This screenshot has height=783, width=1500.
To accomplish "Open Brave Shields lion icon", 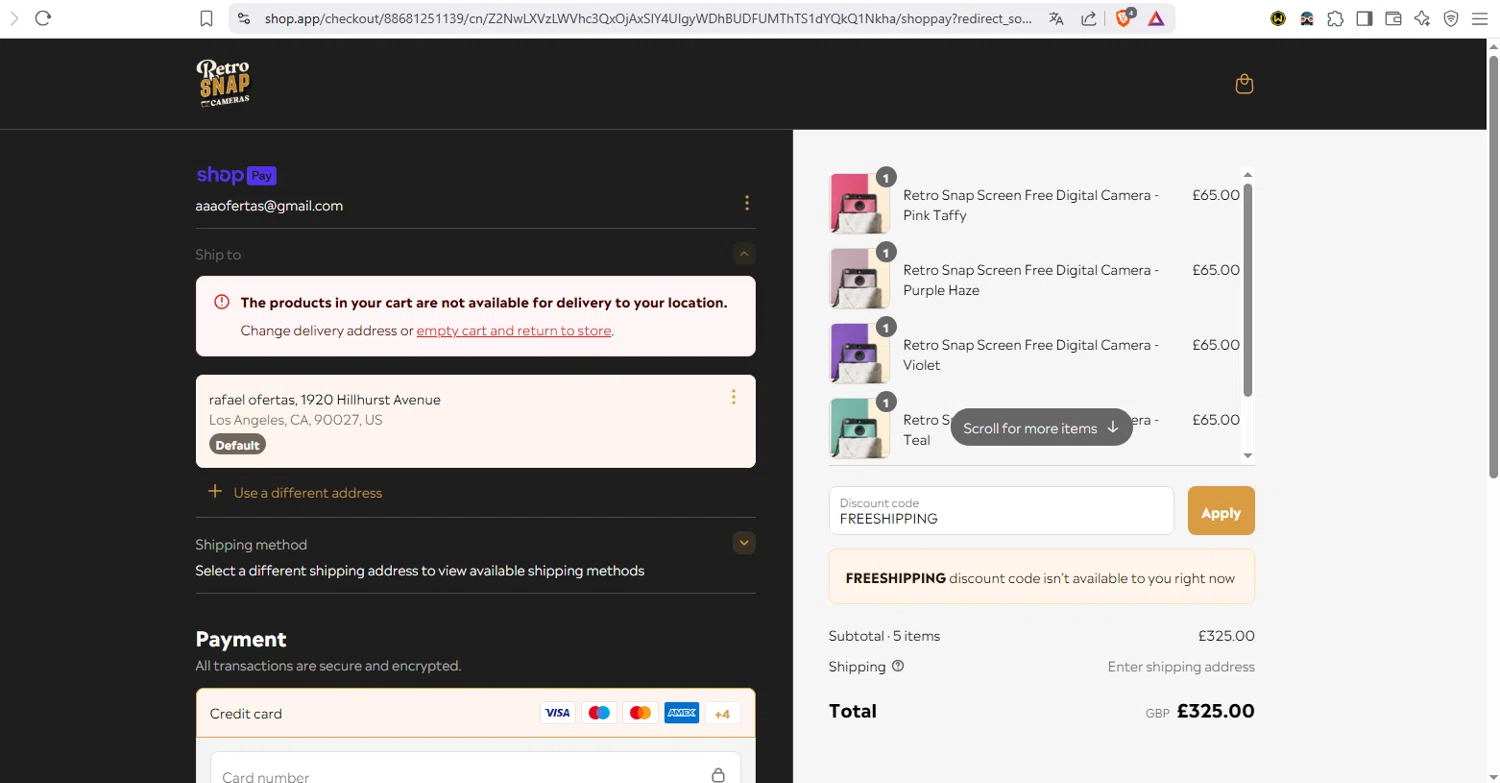I will pyautogui.click(x=1124, y=17).
